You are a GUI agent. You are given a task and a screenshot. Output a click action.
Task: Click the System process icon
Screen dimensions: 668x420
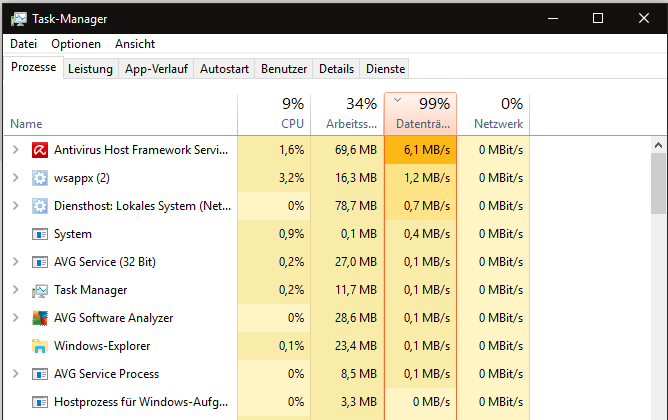click(x=40, y=234)
